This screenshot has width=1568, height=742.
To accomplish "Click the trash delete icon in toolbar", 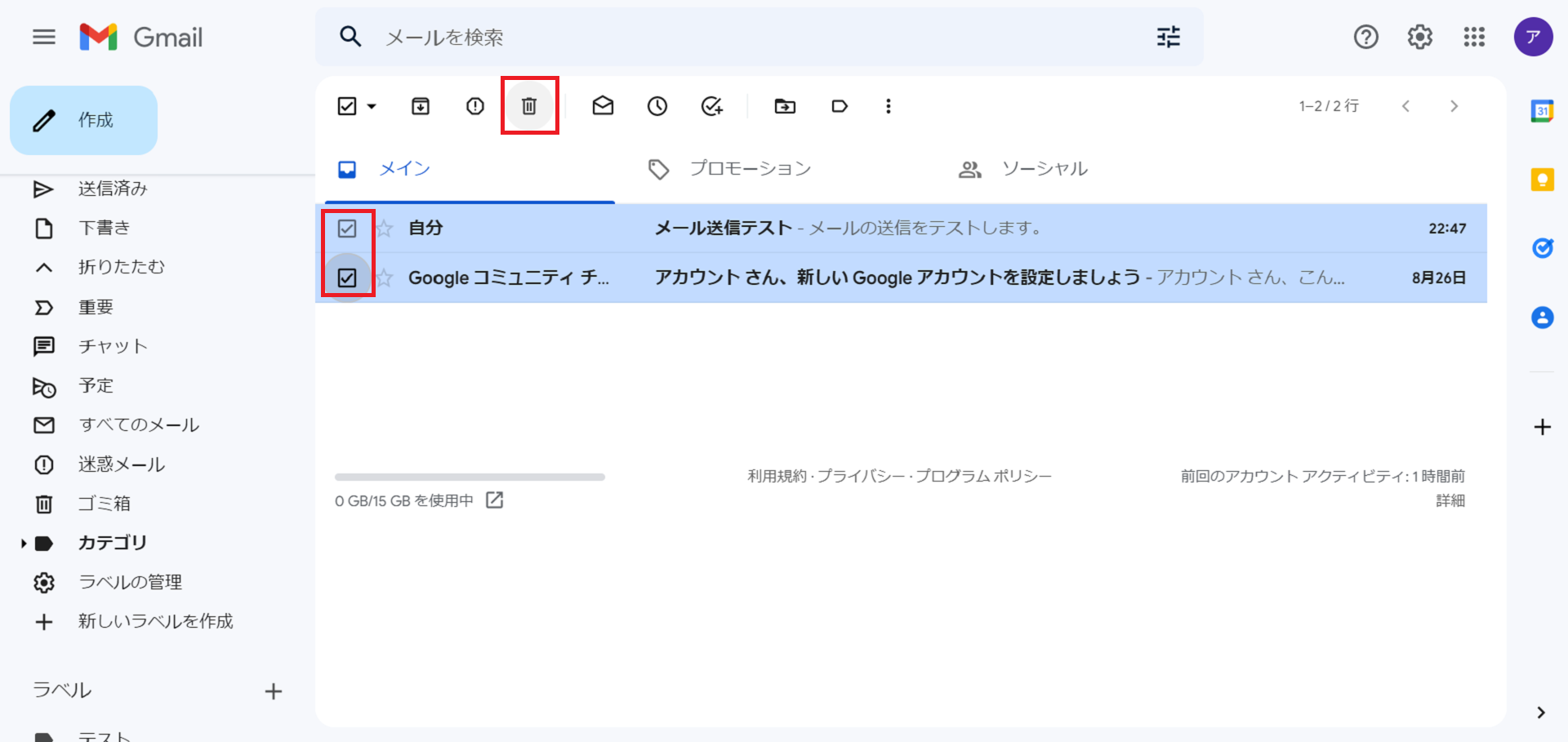I will [x=529, y=106].
